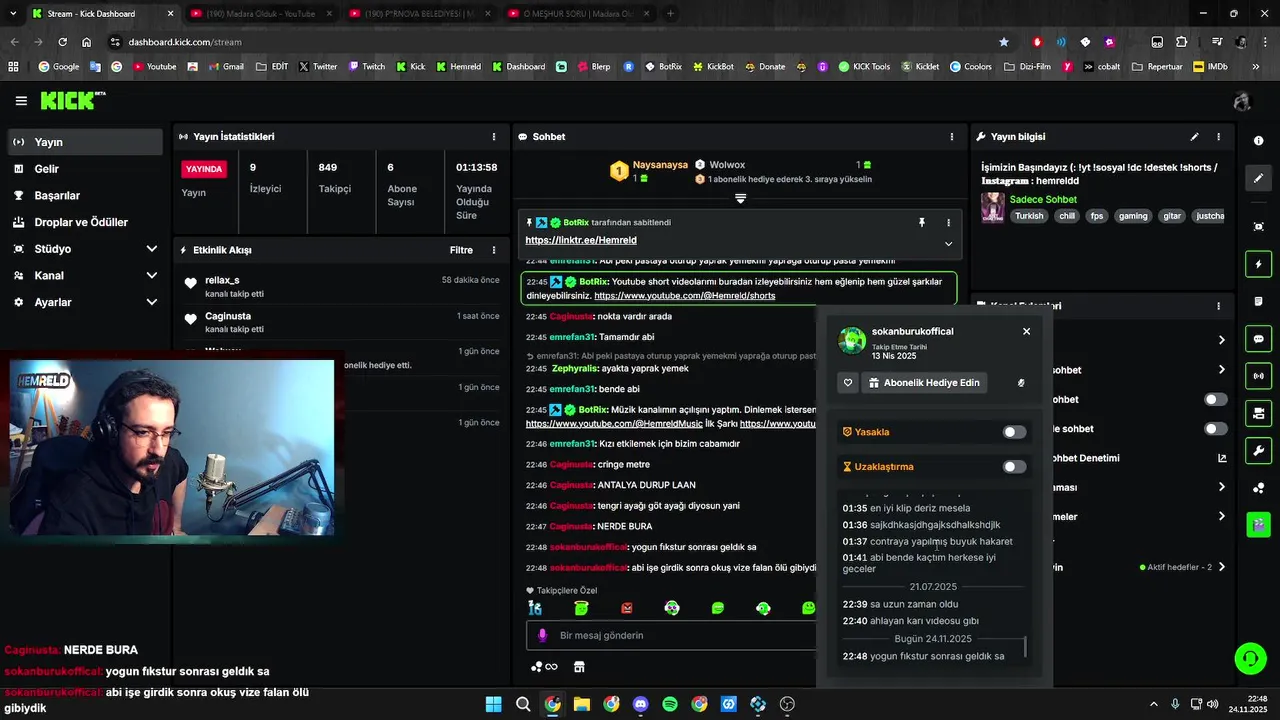Go to the Yayın sidebar item

85,142
